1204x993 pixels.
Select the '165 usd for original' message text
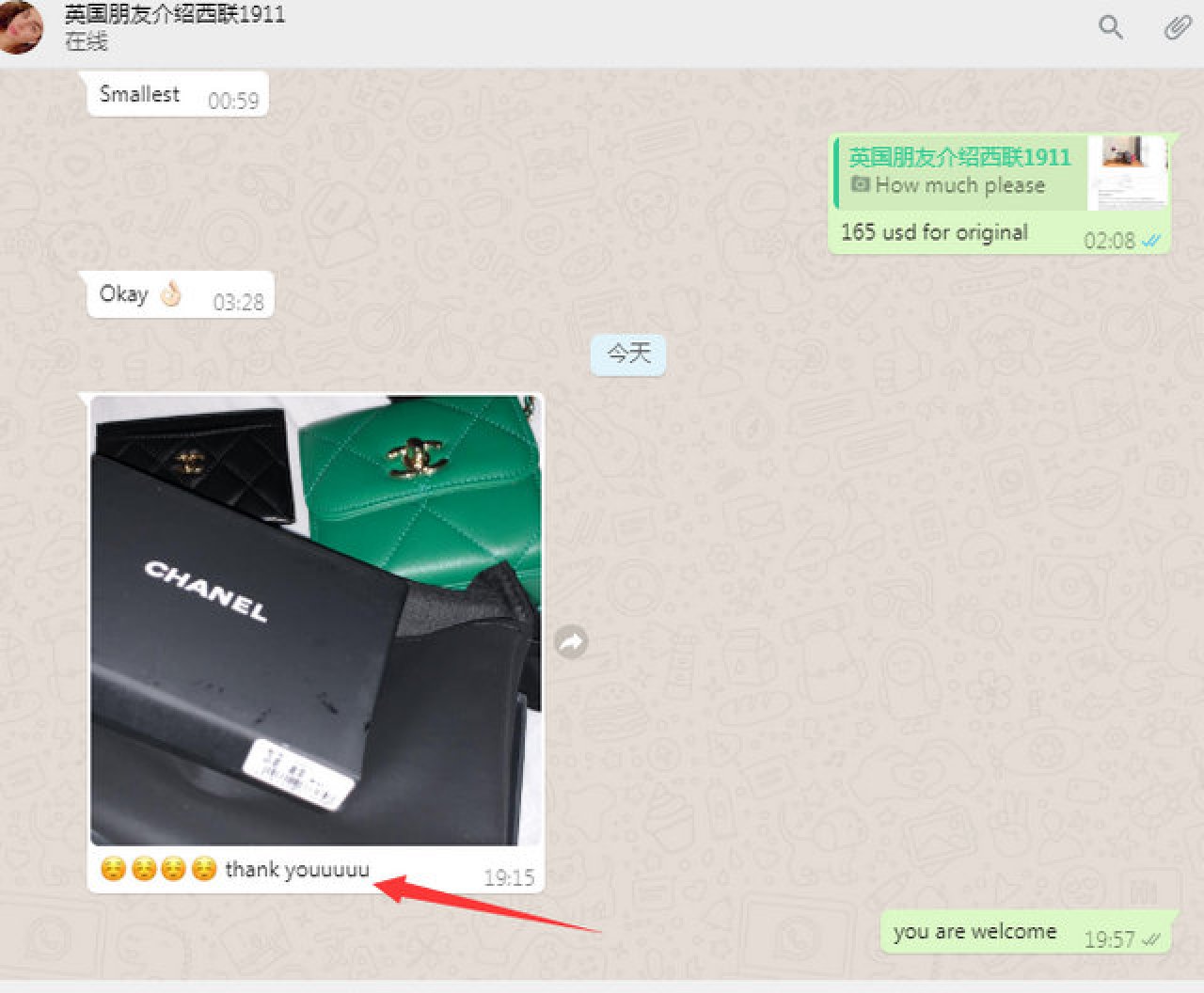click(x=934, y=232)
